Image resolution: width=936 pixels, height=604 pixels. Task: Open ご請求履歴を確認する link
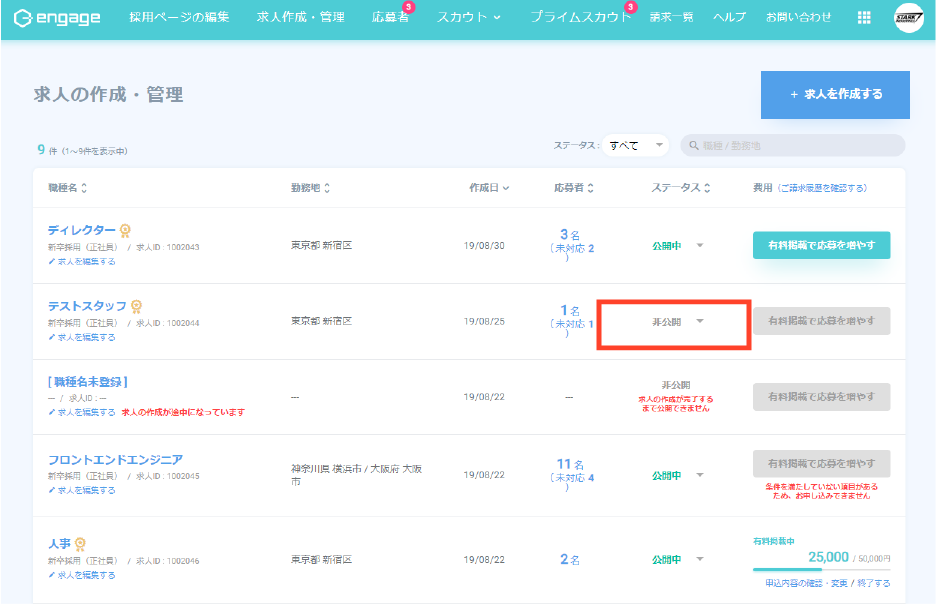pyautogui.click(x=823, y=188)
